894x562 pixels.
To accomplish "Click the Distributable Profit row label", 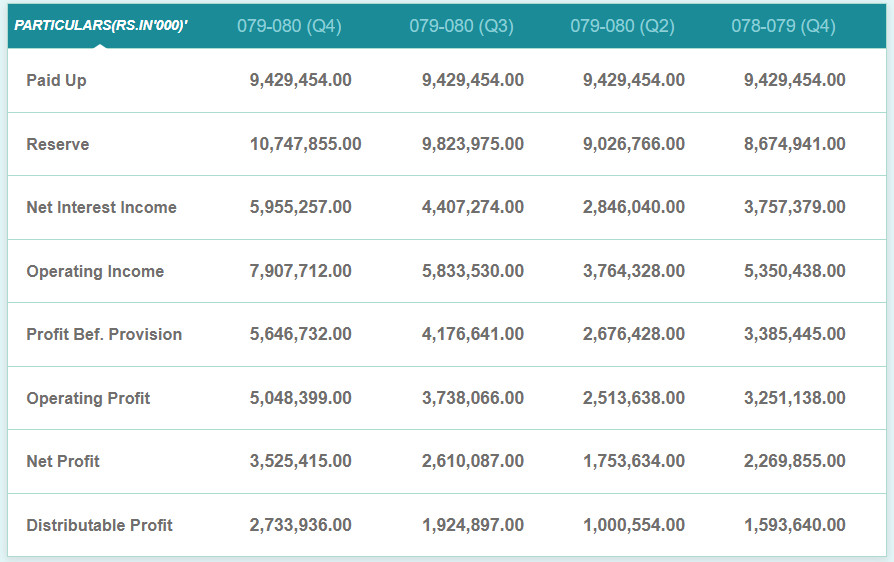I will 99,525.
